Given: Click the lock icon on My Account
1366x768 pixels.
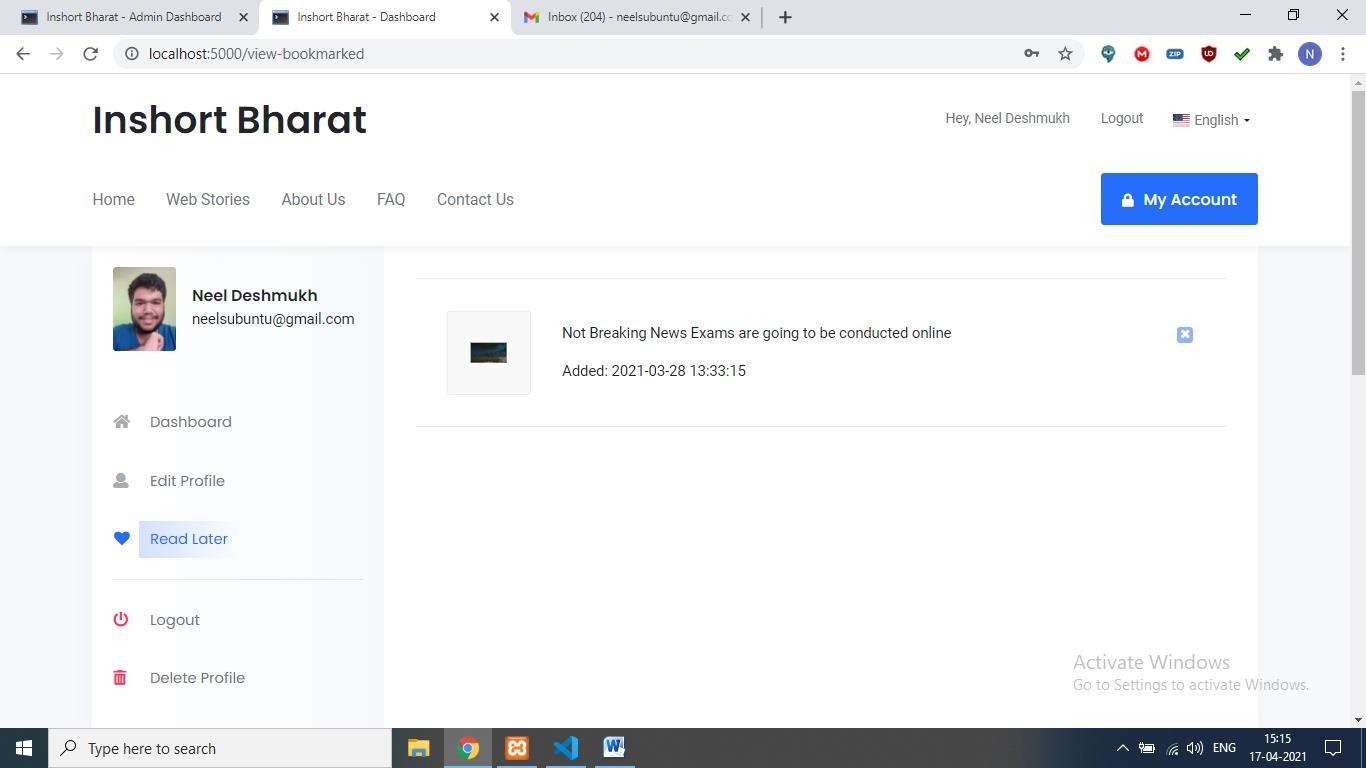Looking at the screenshot, I should point(1128,200).
